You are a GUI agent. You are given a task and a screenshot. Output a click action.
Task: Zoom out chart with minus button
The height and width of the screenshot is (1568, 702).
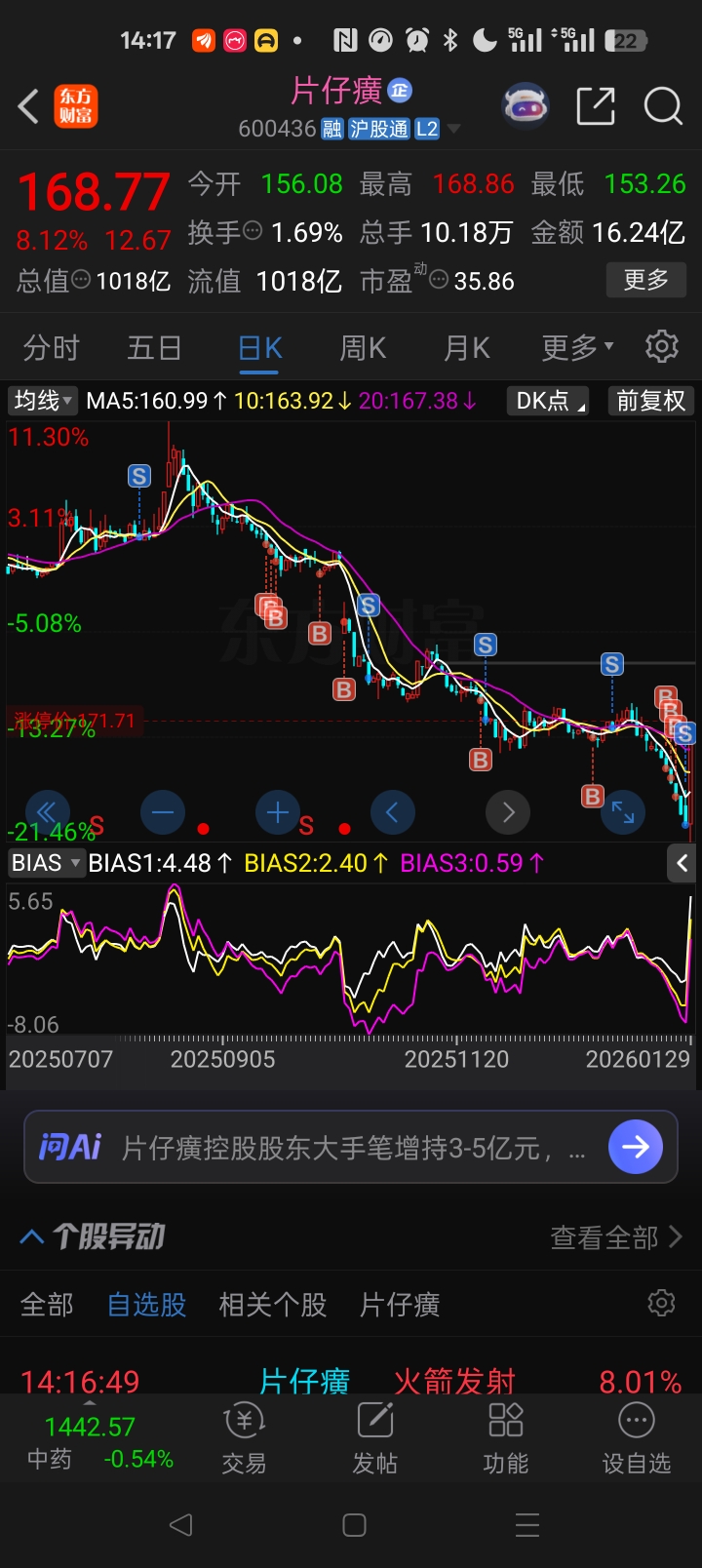pyautogui.click(x=162, y=812)
